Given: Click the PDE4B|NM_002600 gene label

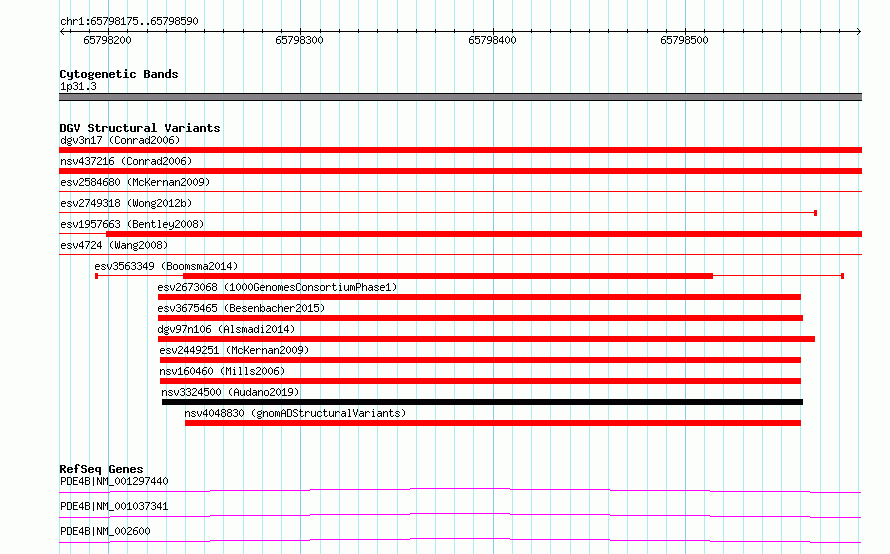Looking at the screenshot, I should pyautogui.click(x=105, y=531).
